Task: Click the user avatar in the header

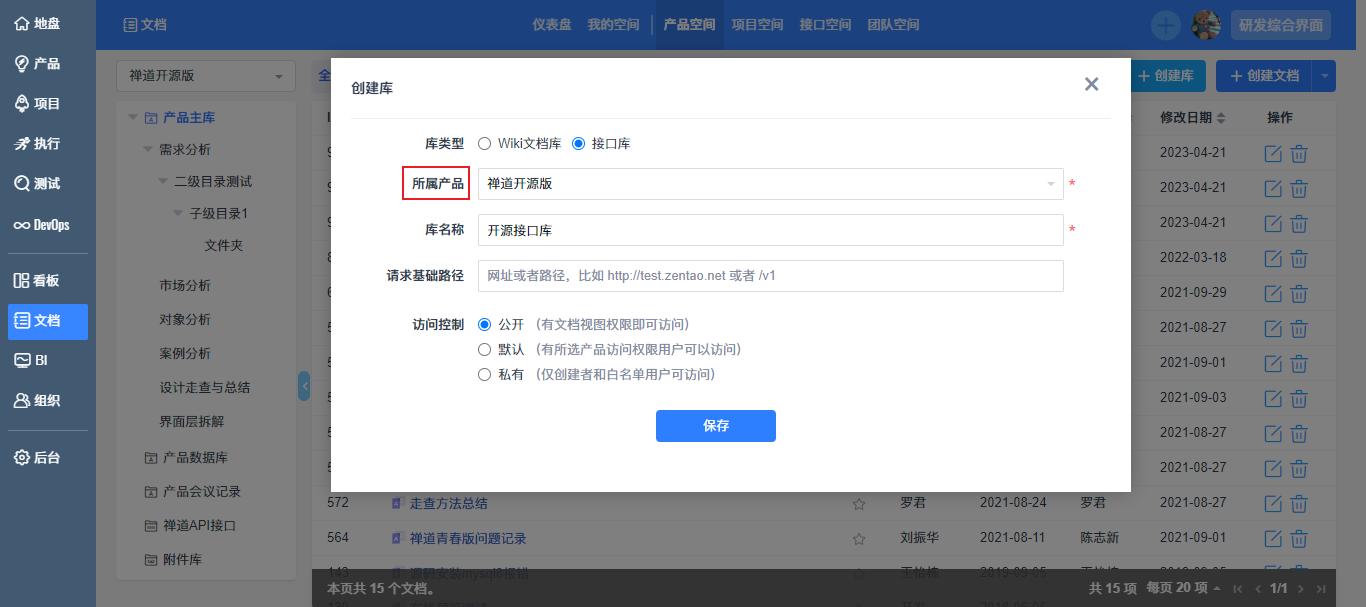Action: [1207, 25]
